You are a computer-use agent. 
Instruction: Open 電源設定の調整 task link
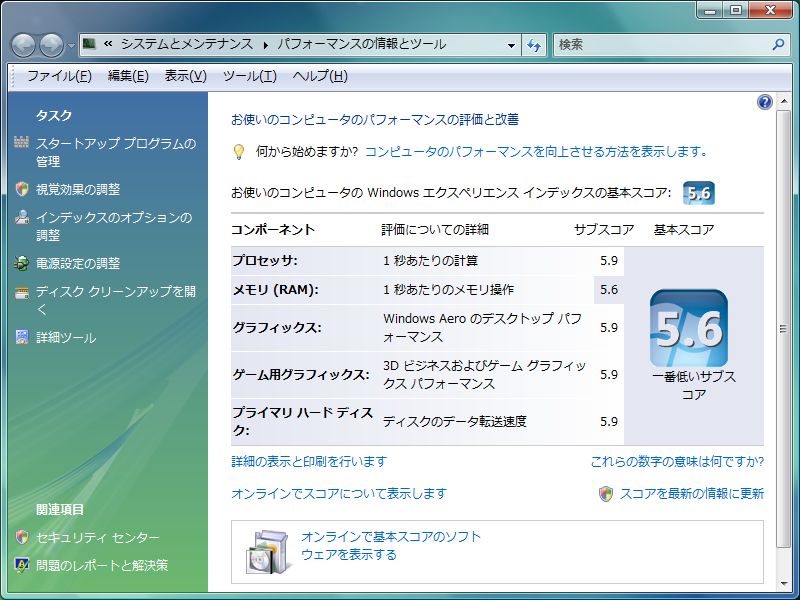78,263
